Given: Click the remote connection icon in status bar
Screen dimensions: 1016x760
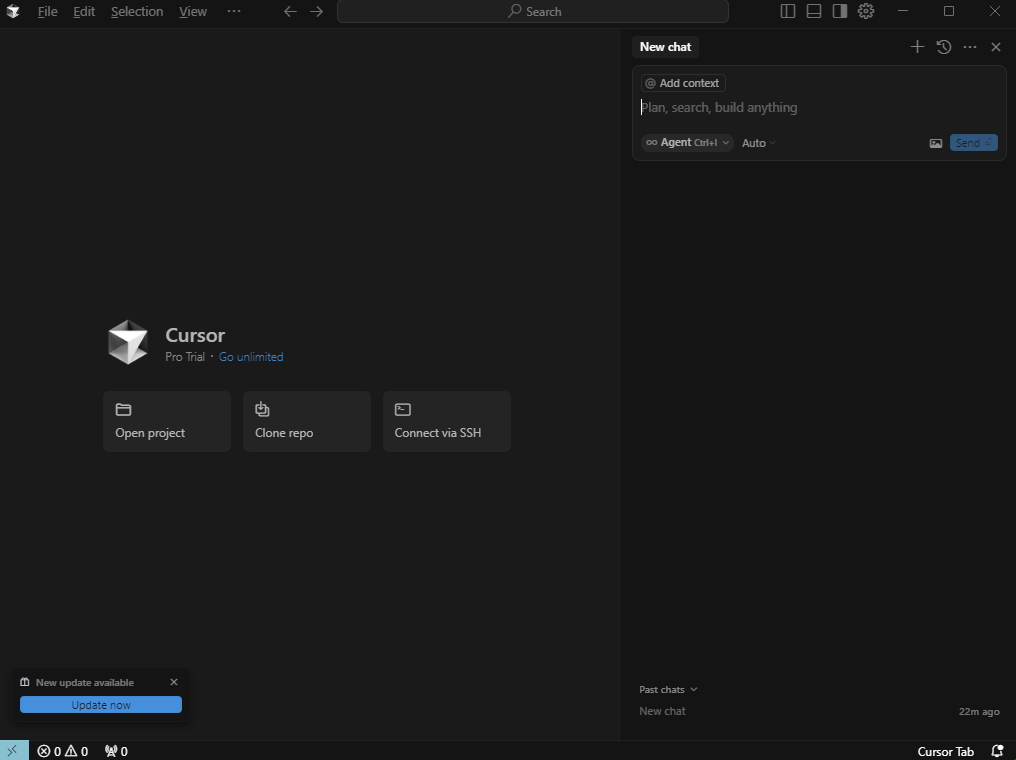Looking at the screenshot, I should tap(13, 751).
